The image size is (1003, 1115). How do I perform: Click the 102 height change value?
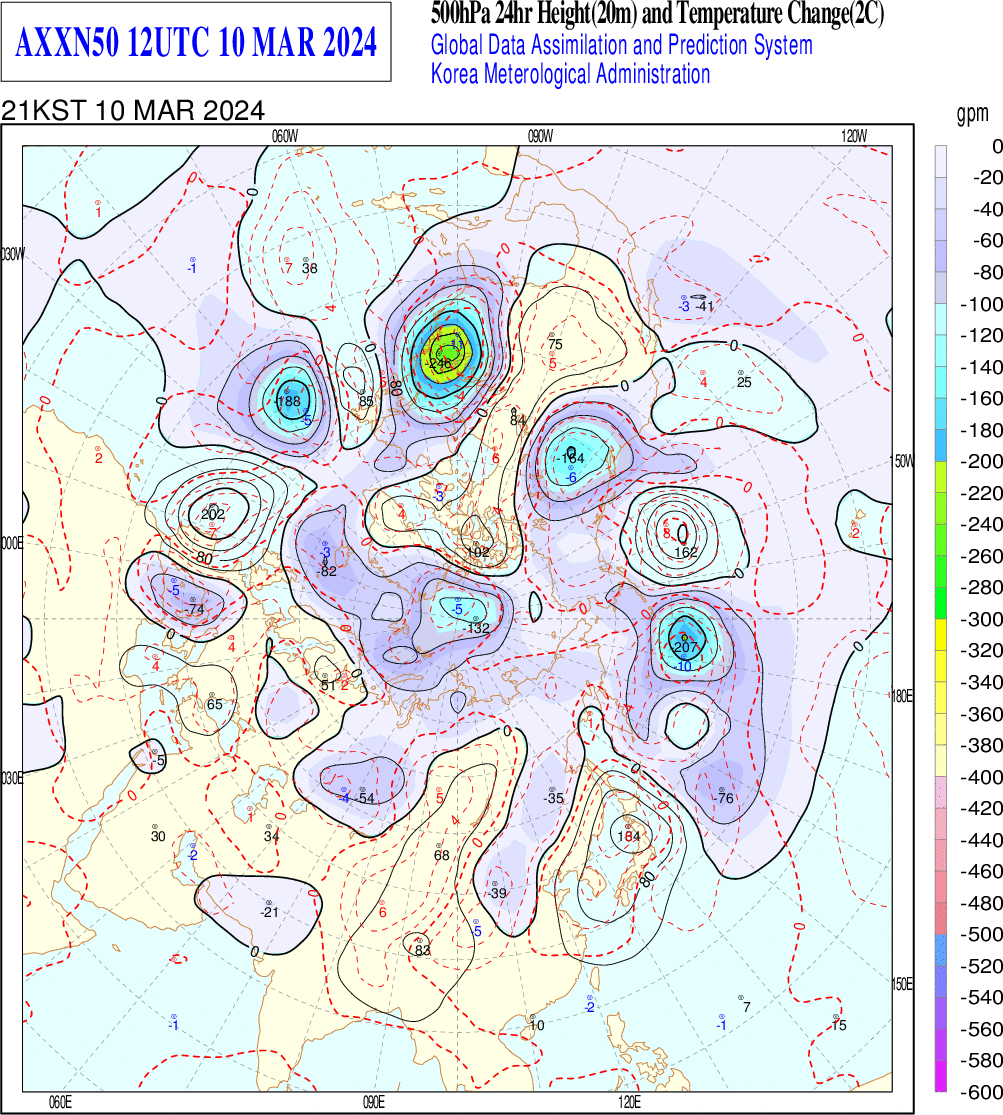point(478,552)
